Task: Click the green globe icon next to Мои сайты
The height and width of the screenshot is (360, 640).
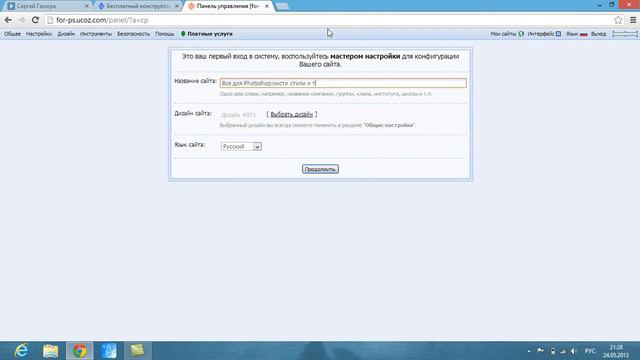Action: [521, 34]
